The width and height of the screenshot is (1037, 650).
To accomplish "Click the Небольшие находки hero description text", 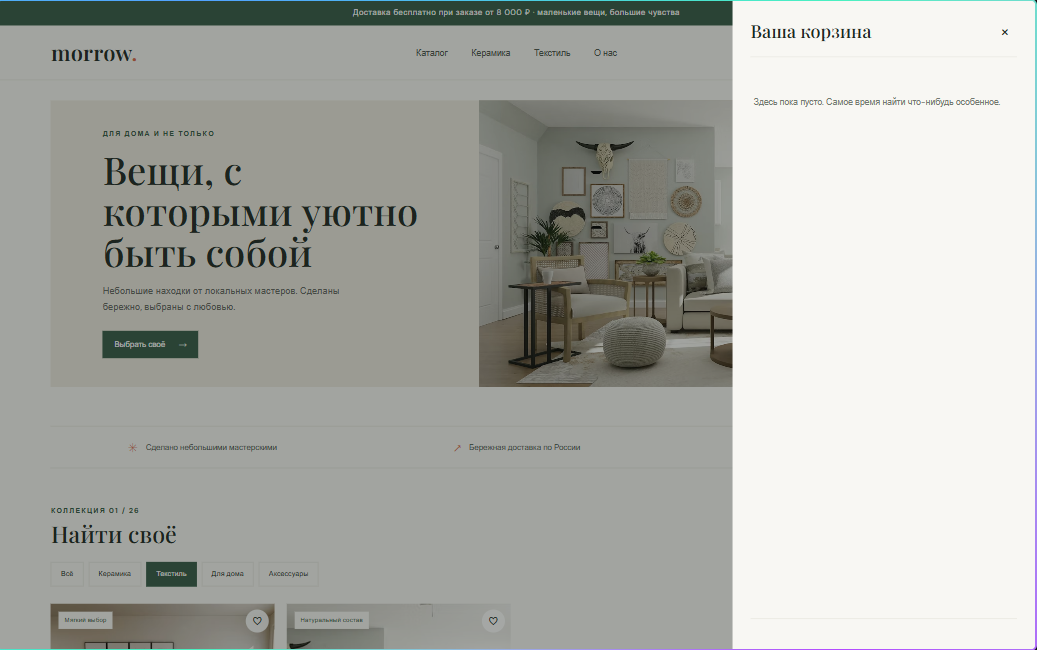I will point(221,299).
